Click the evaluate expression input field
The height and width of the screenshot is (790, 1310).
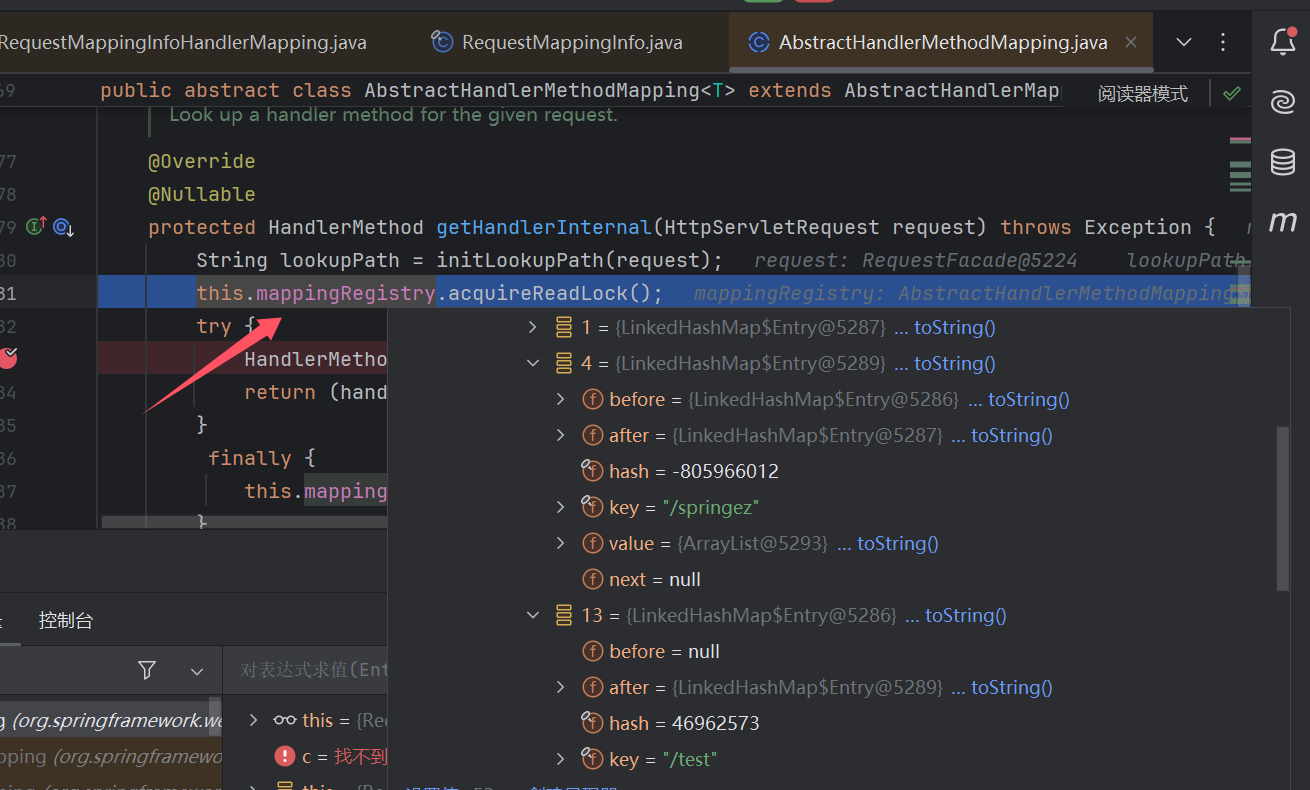click(x=305, y=670)
